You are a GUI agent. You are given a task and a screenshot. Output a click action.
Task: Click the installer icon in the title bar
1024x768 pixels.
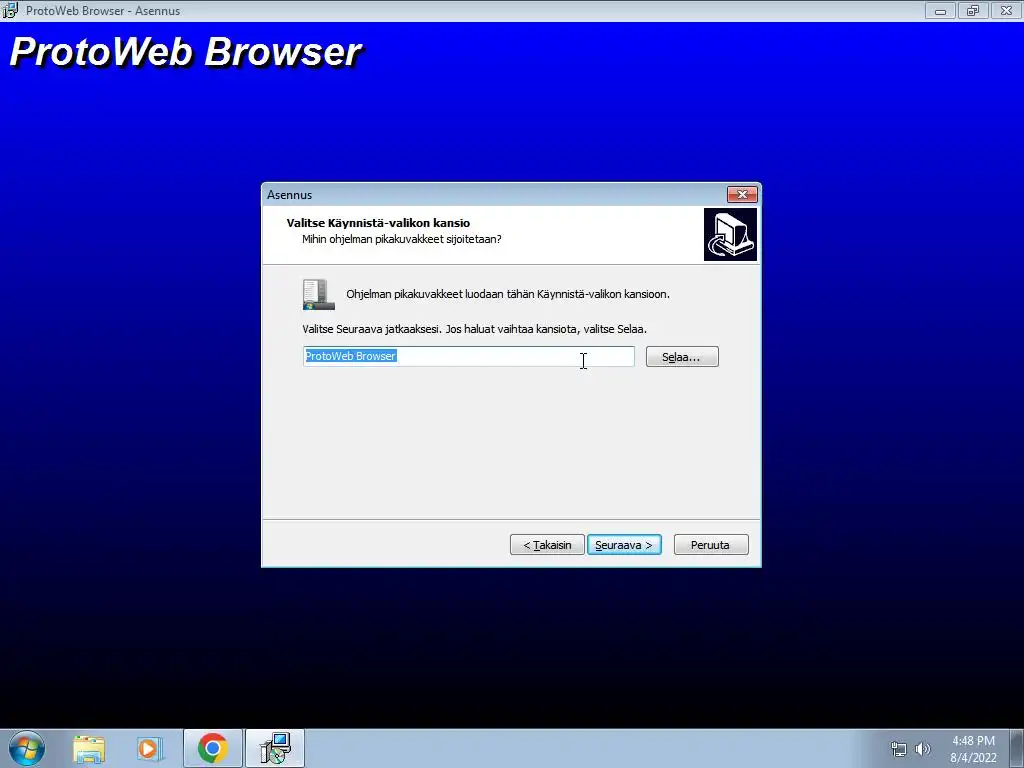pos(10,10)
